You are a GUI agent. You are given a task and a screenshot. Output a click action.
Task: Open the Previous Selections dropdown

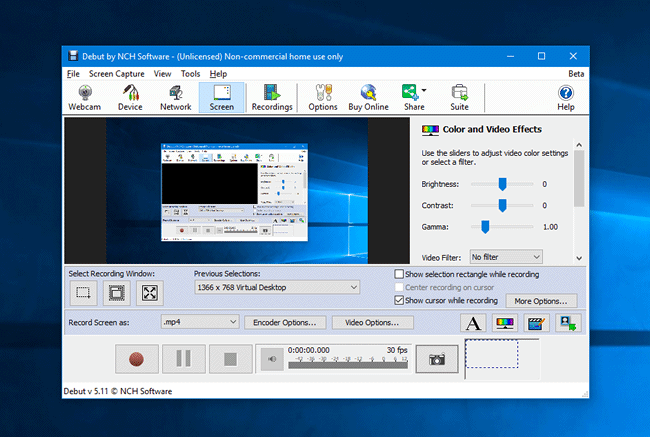coord(277,287)
